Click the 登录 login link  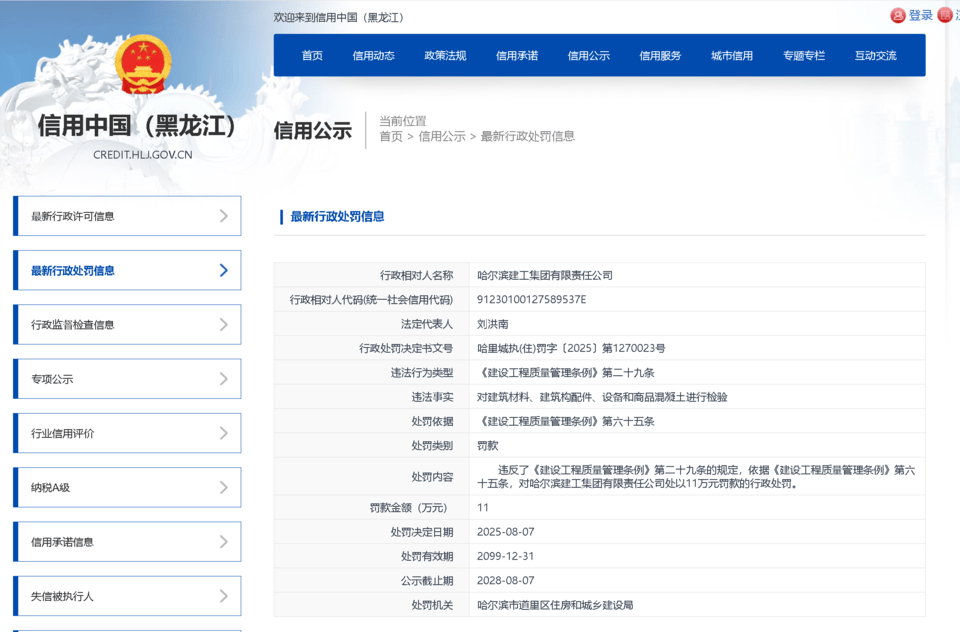918,15
